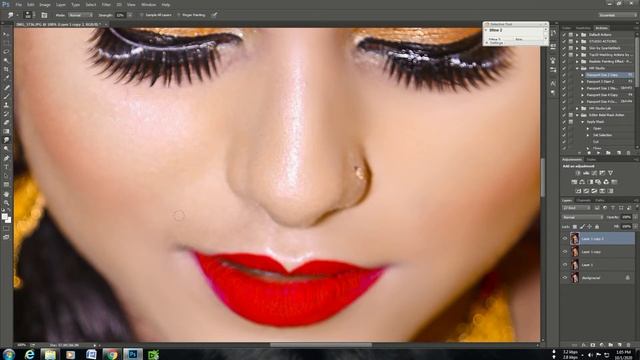The height and width of the screenshot is (360, 640).
Task: Open Photoshop from Windows taskbar
Action: click(x=133, y=354)
